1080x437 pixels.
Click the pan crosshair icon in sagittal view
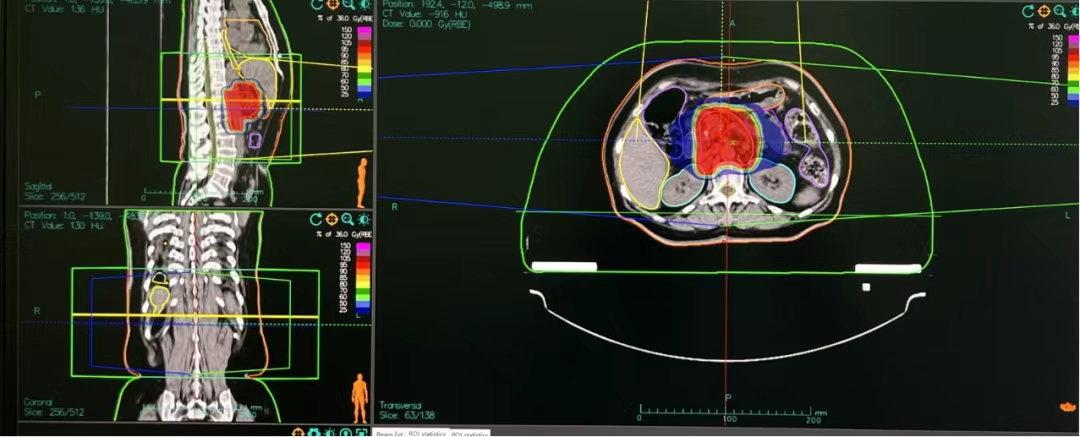pyautogui.click(x=332, y=8)
